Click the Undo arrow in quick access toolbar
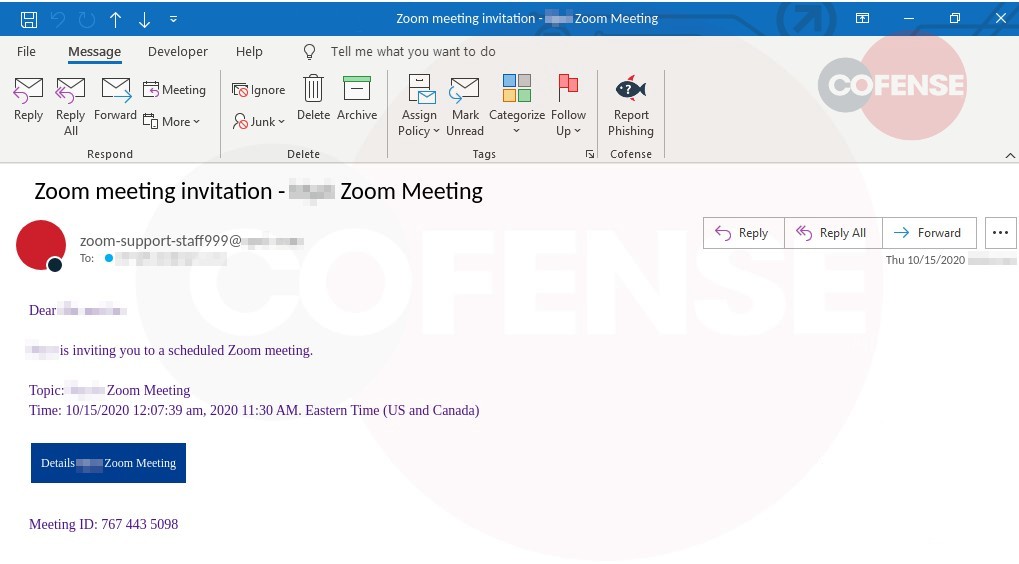Screen dimensions: 1019x564 [58, 19]
